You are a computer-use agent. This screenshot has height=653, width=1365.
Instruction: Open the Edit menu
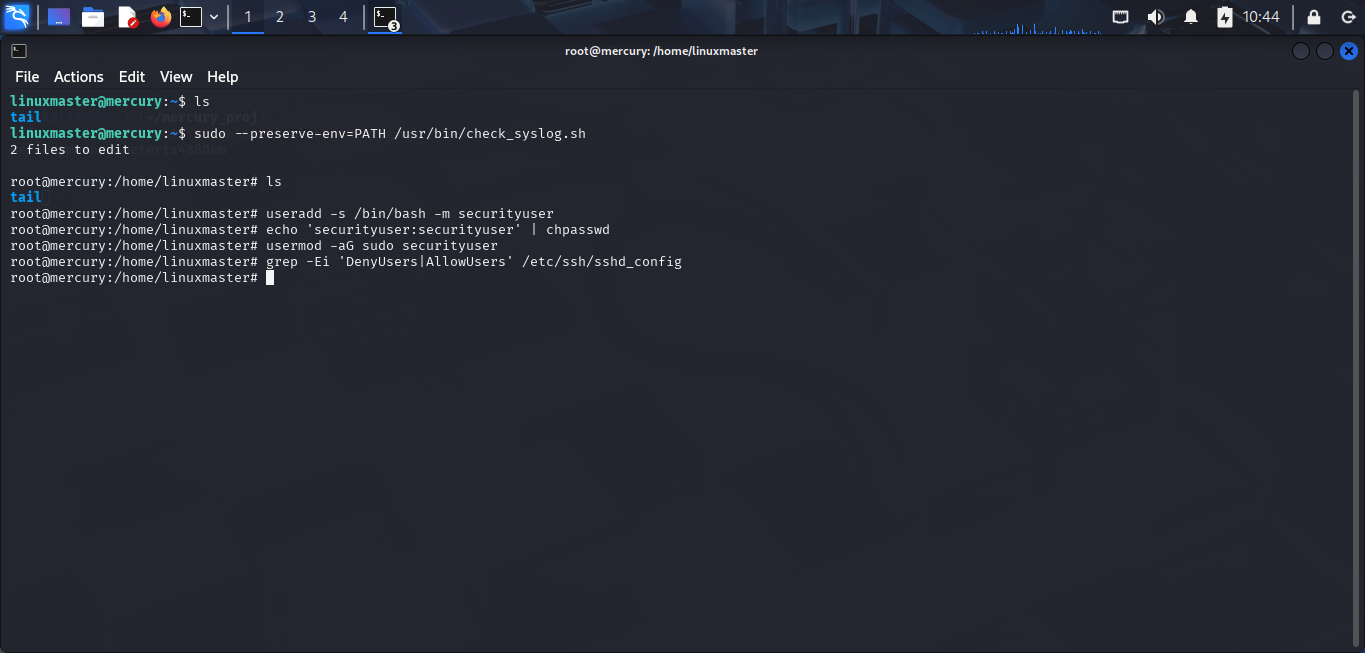tap(131, 77)
